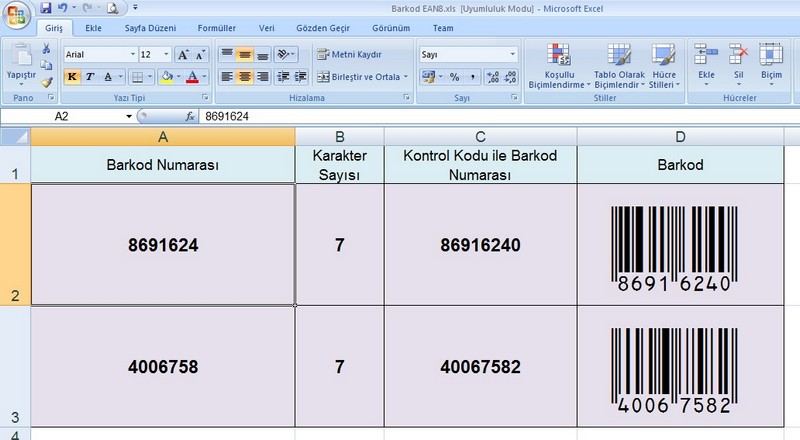800x440 pixels.
Task: Open the Office button menu
Action: pyautogui.click(x=16, y=15)
